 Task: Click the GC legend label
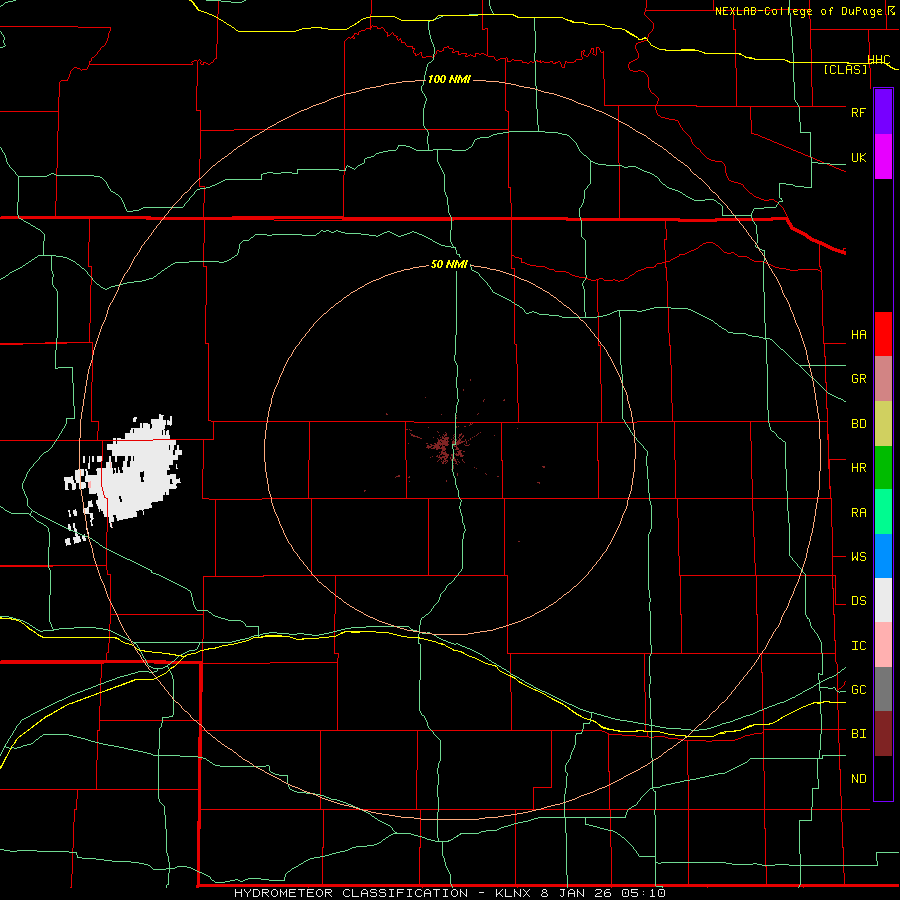tap(858, 690)
